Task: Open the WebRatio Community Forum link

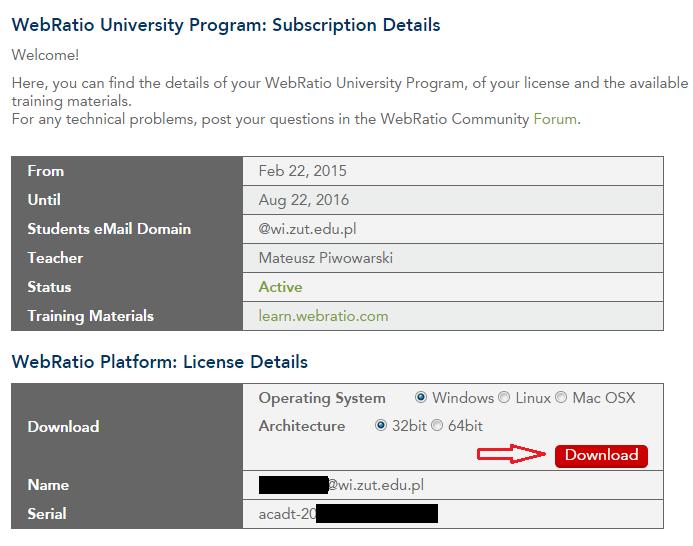Action: pyautogui.click(x=555, y=119)
